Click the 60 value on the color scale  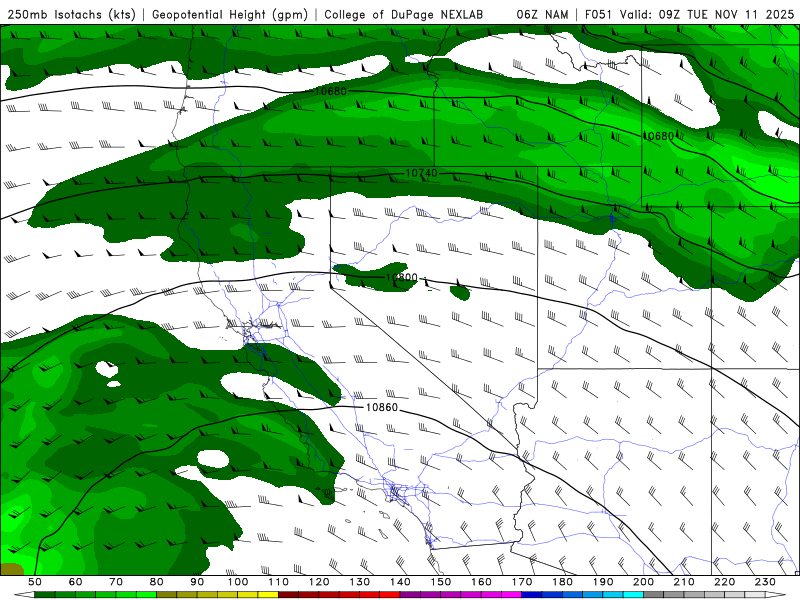tap(76, 582)
